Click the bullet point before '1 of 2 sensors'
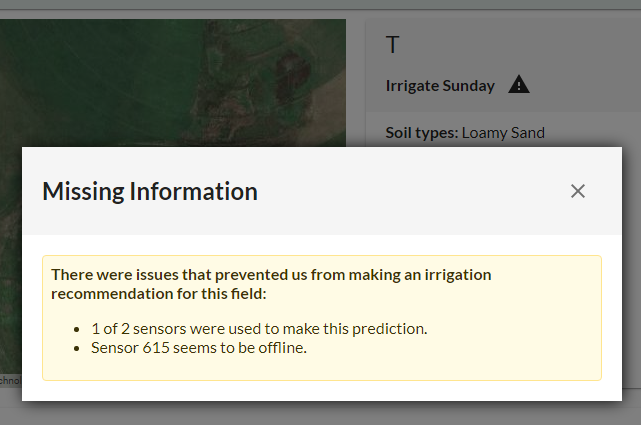 tap(79, 329)
